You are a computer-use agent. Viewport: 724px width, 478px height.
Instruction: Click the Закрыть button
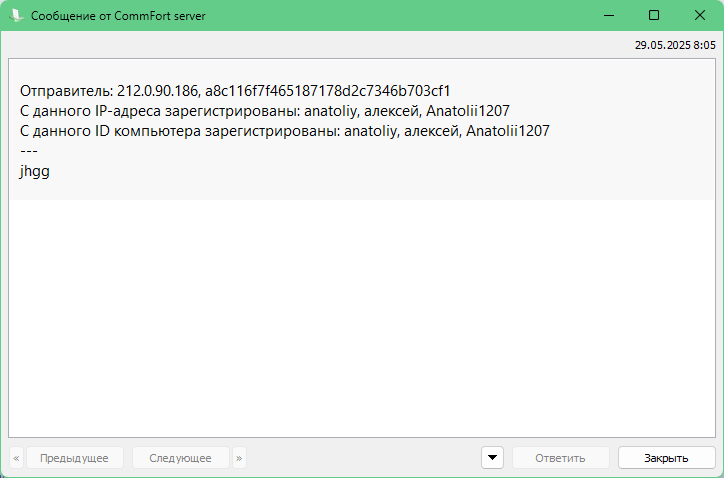[666, 458]
